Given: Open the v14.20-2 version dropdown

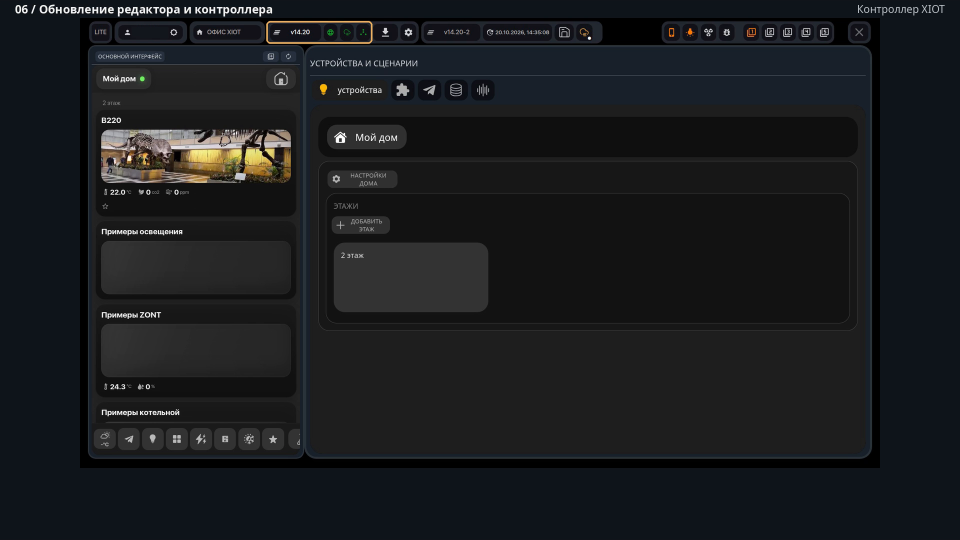Looking at the screenshot, I should tap(452, 32).
